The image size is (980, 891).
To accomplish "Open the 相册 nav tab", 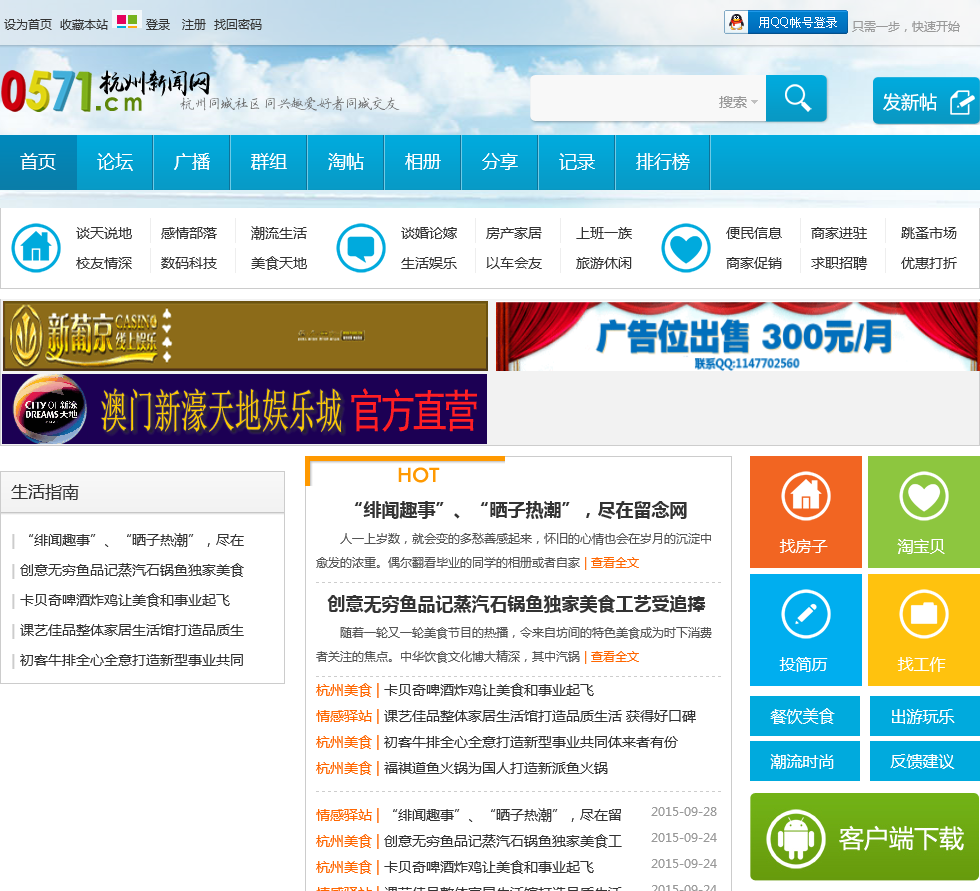I will 422,162.
